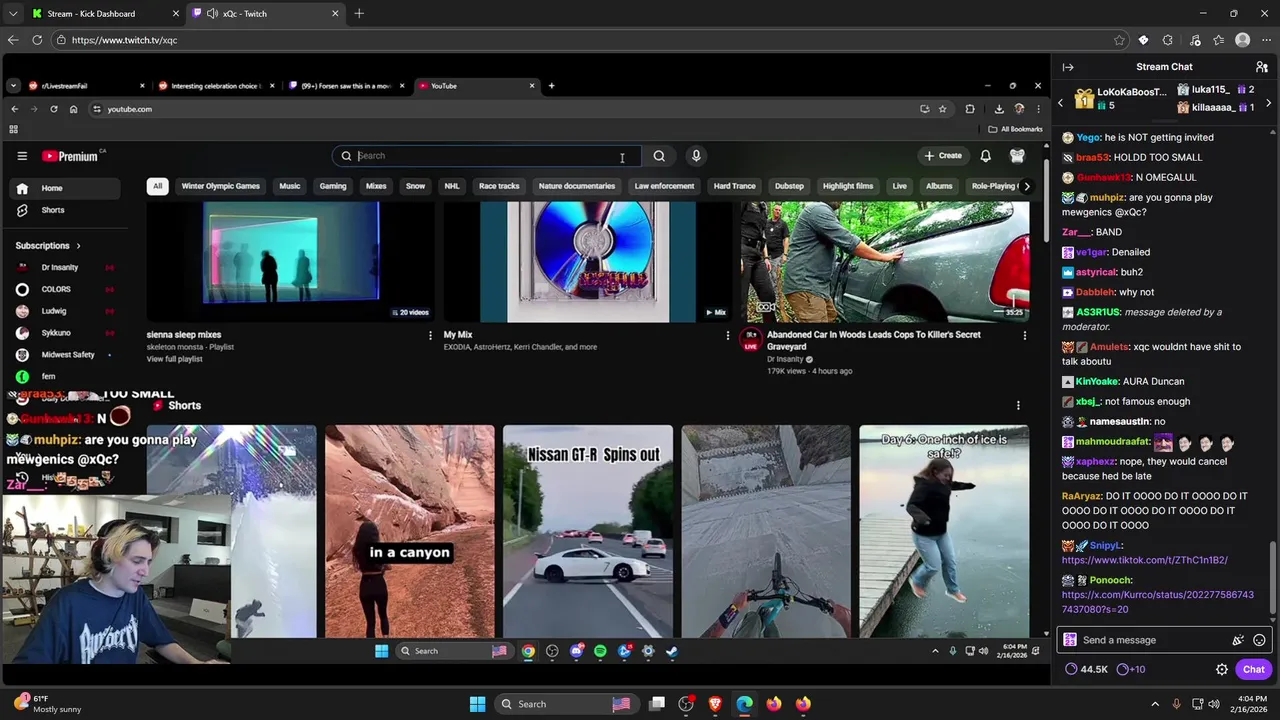Click the YouTube search magnifier button

pyautogui.click(x=659, y=156)
